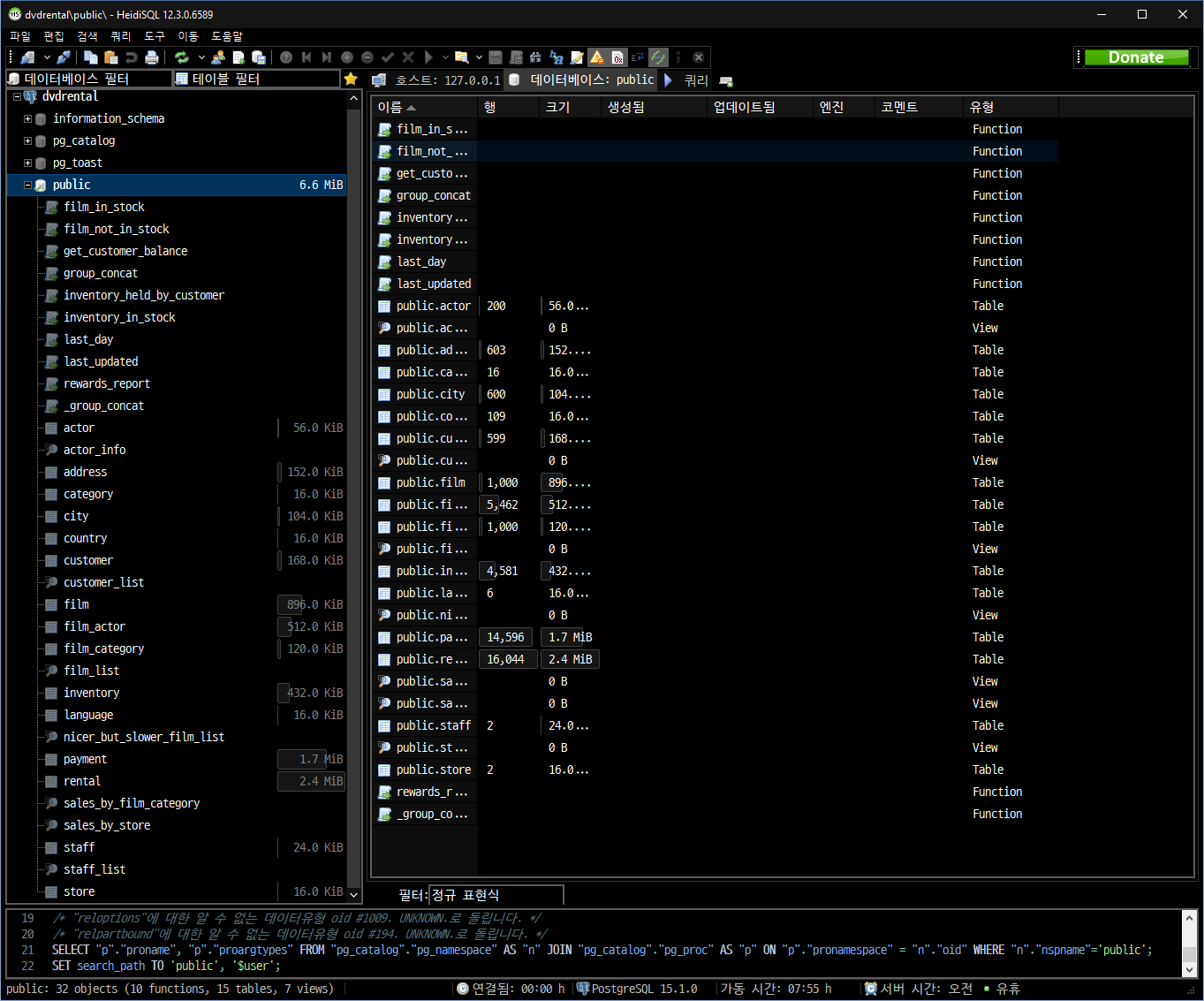Select public.staff row in the list

point(715,725)
